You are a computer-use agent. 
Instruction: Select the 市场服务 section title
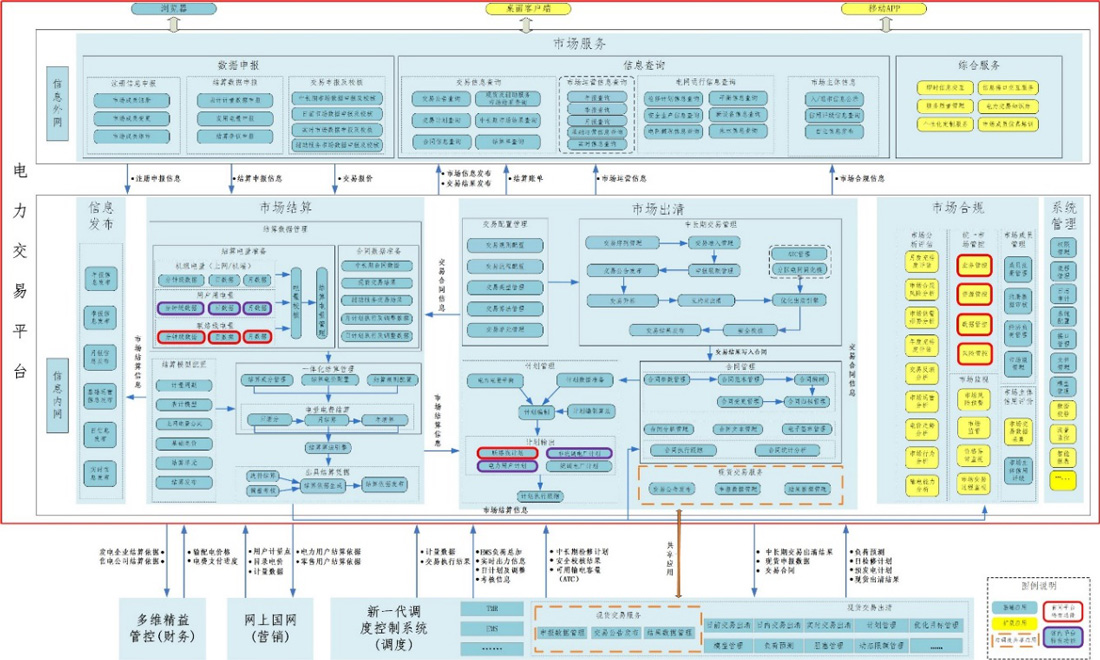click(579, 43)
